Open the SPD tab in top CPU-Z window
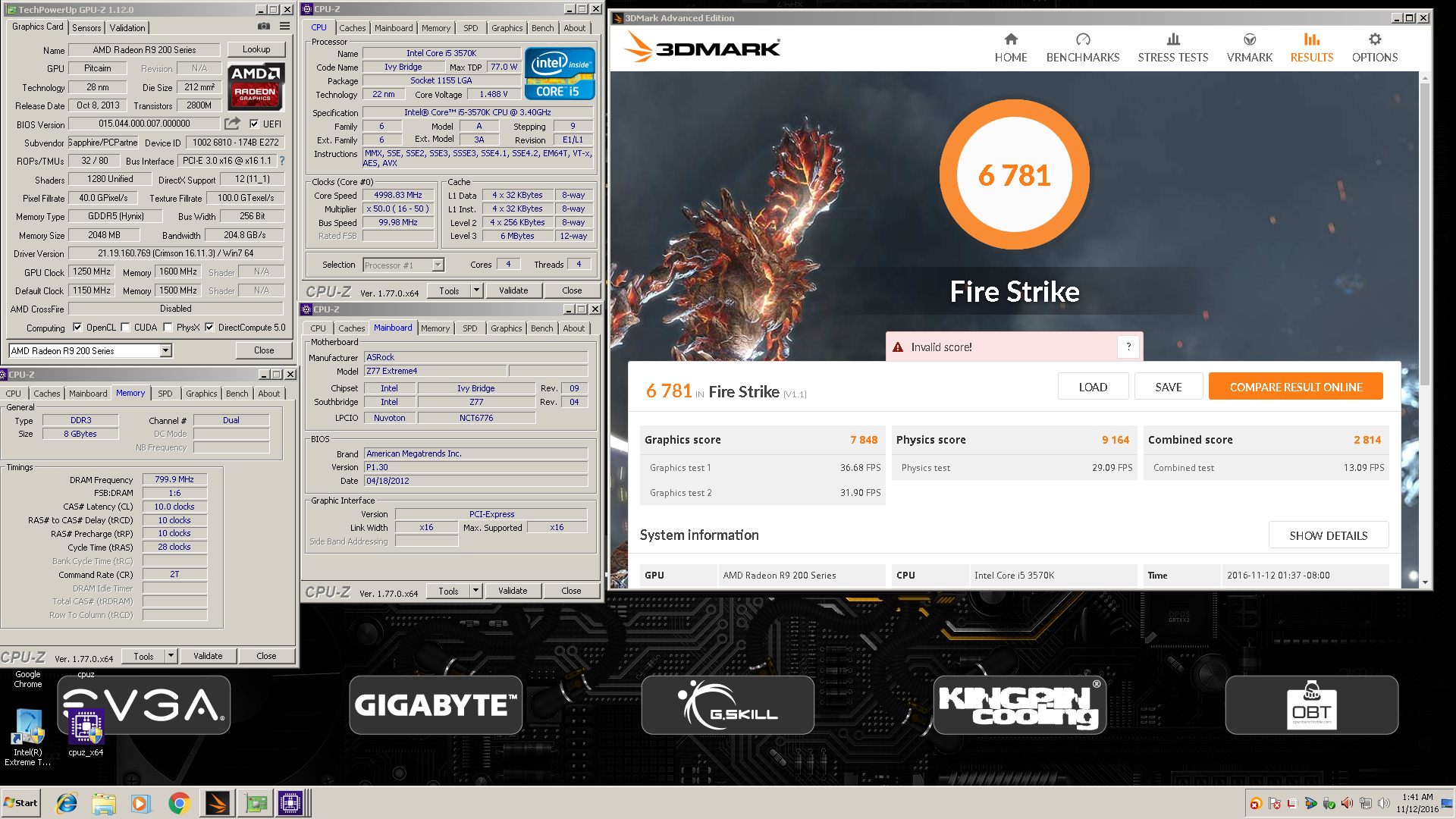 (x=471, y=27)
